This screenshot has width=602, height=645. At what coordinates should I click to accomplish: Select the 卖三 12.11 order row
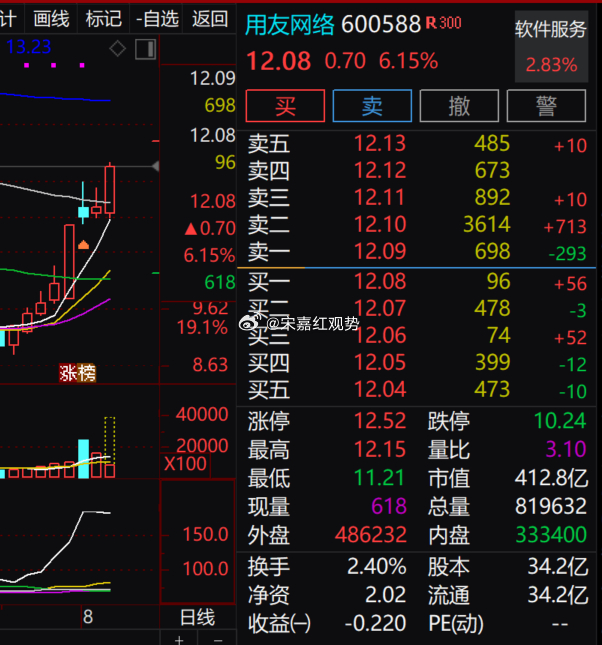pos(416,197)
